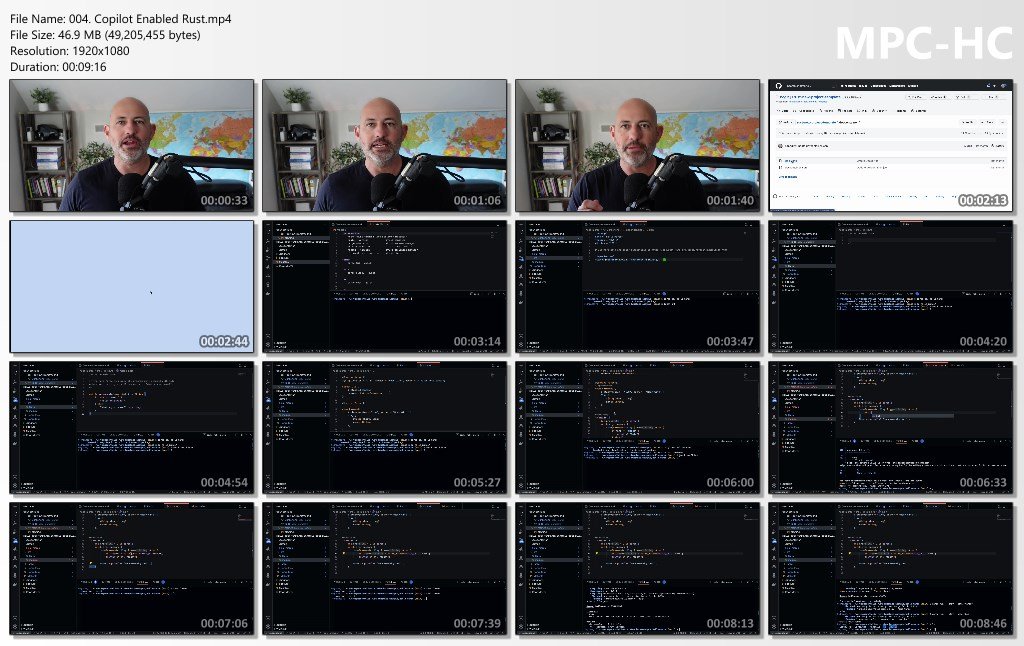Click the 'Duration: 00:09:16' line
The image size is (1024, 646).
58,67
